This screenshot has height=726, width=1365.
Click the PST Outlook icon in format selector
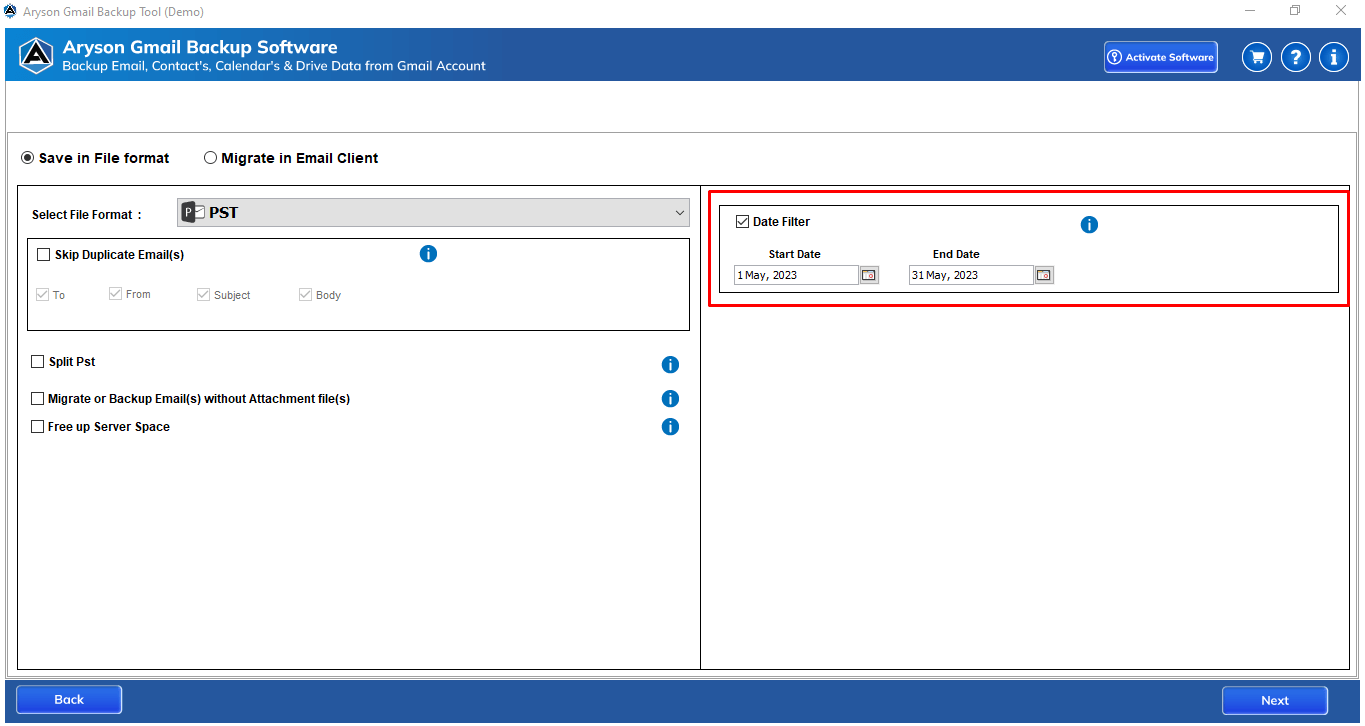tap(193, 212)
